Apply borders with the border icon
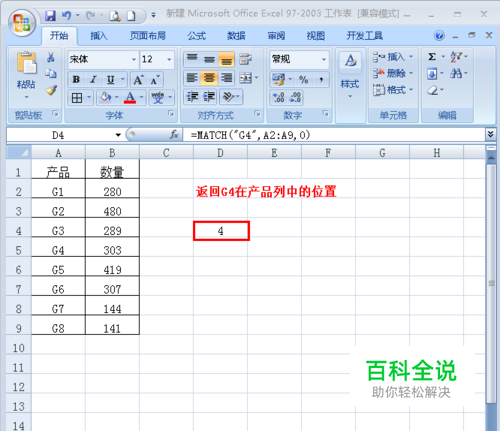The image size is (500, 431). (77, 98)
